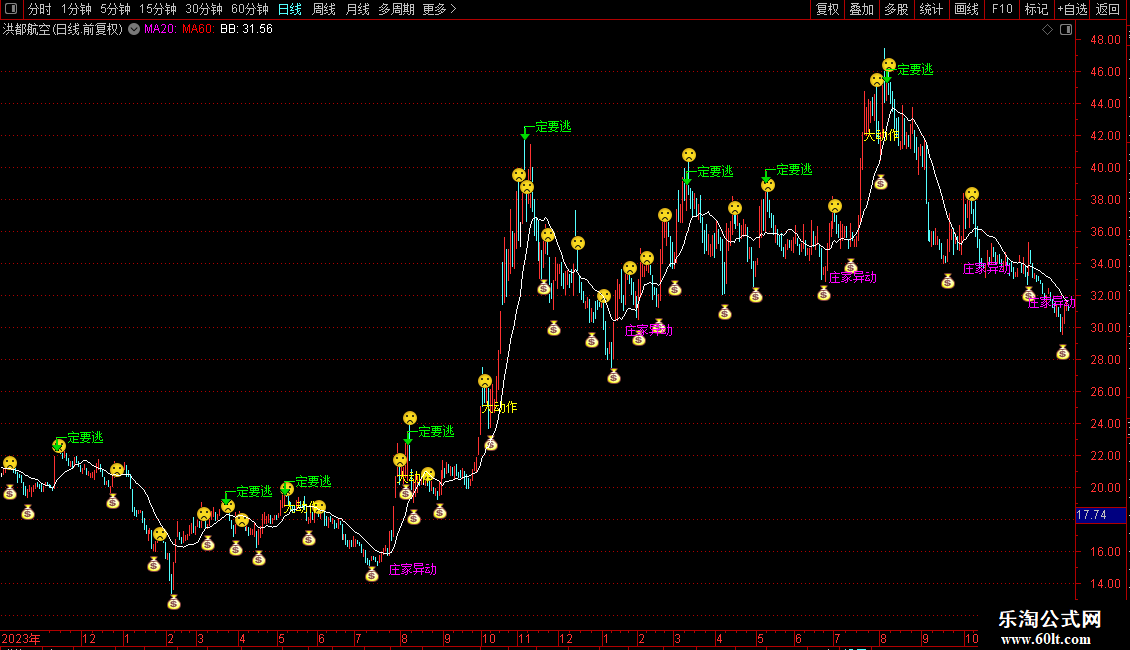Select the 60分钟 period tab
Image resolution: width=1130 pixels, height=650 pixels.
(250, 10)
